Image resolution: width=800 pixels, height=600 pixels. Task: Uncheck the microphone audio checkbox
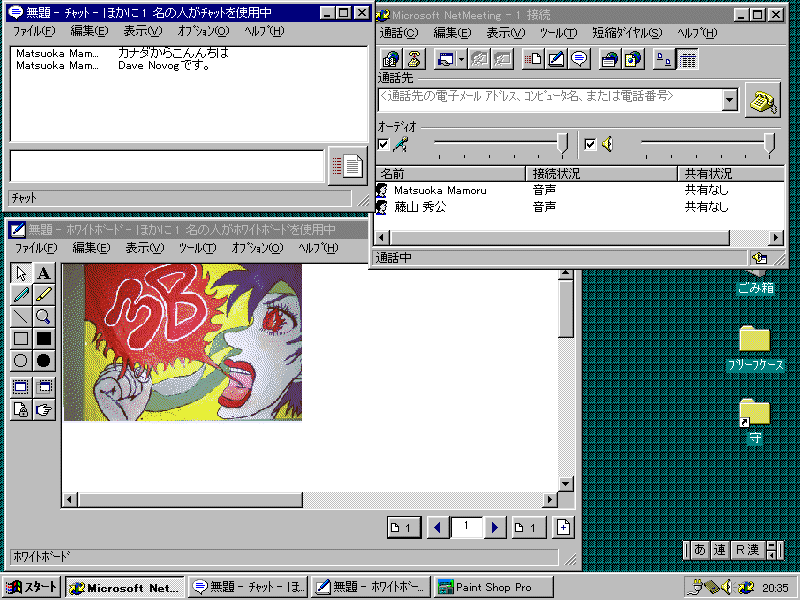click(x=383, y=144)
